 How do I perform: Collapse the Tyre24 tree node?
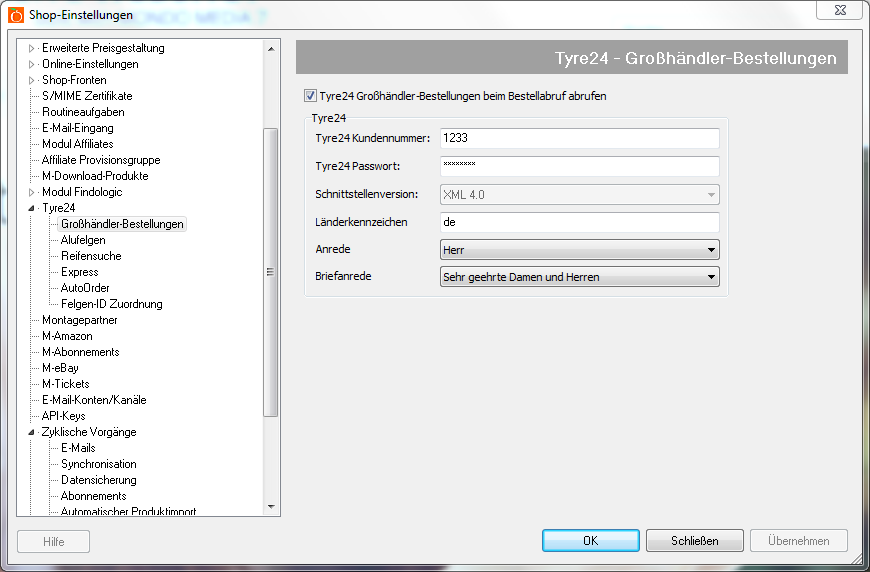click(x=31, y=208)
